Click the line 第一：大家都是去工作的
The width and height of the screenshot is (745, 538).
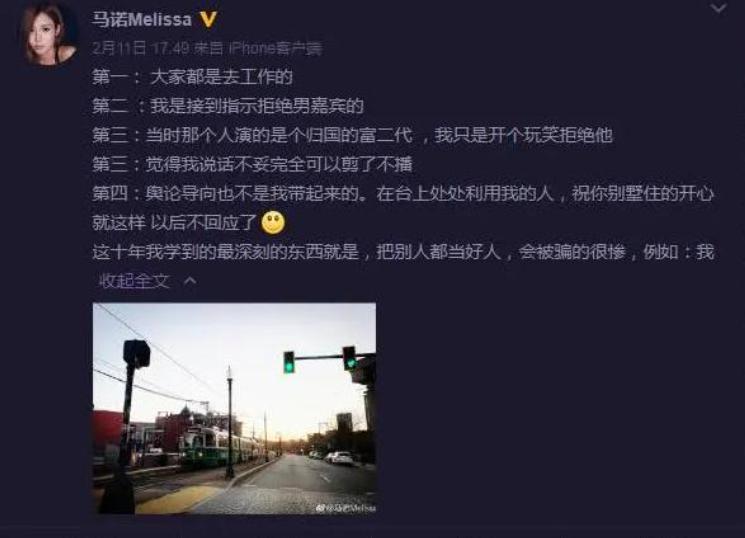(192, 77)
